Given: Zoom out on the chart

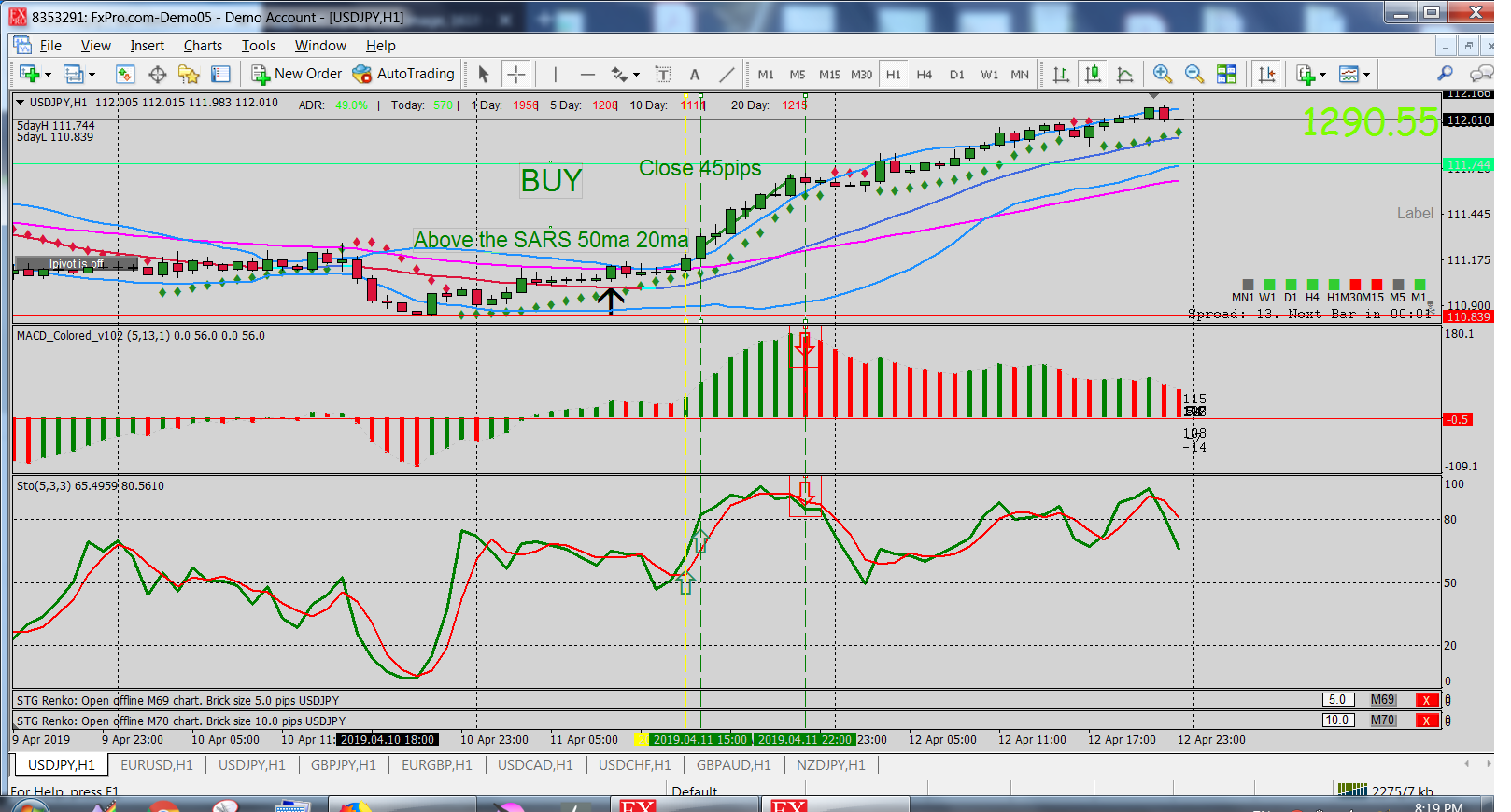Looking at the screenshot, I should (x=1194, y=74).
